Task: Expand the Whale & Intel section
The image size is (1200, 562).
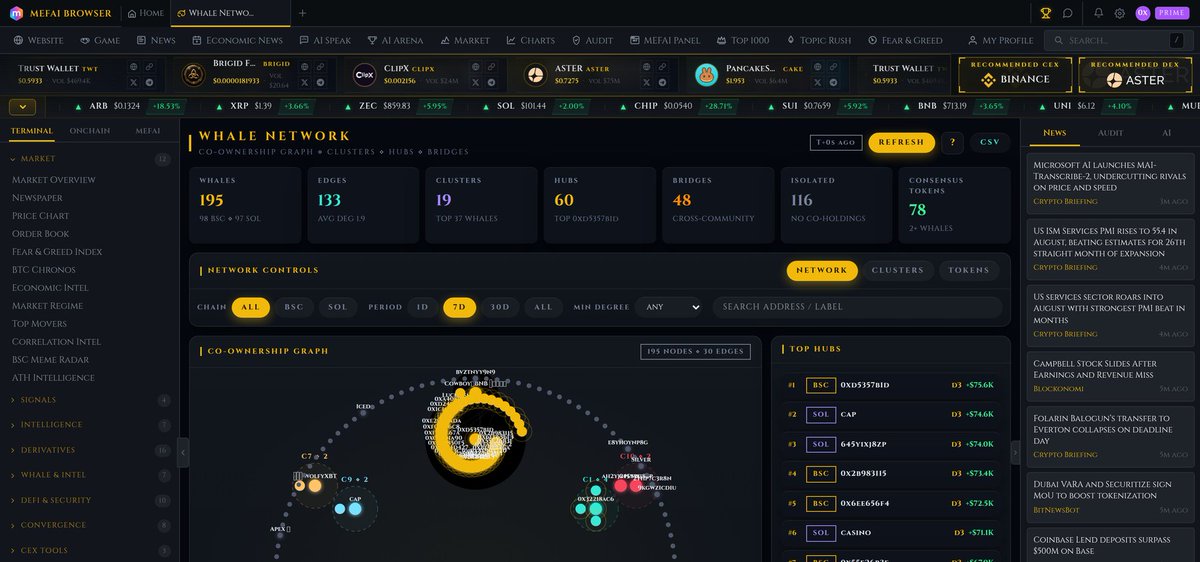Action: 90,475
